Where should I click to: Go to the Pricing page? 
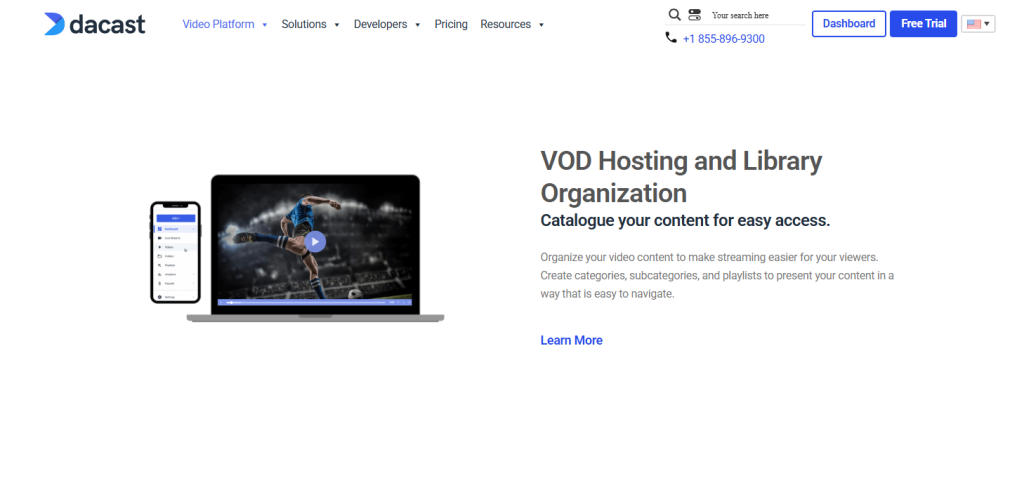pos(451,24)
